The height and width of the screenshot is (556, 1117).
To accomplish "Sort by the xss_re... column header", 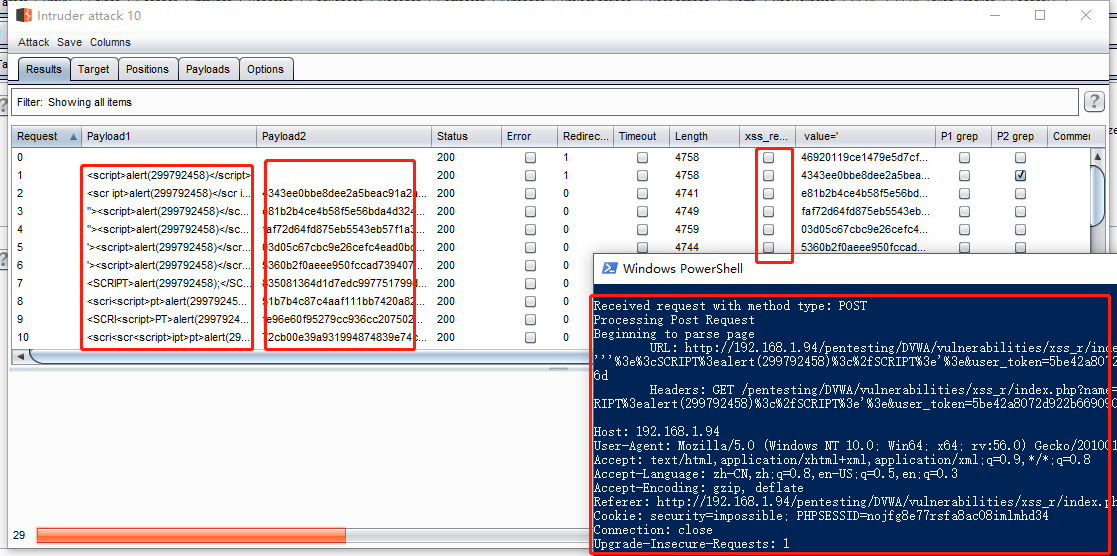I will tap(767, 136).
